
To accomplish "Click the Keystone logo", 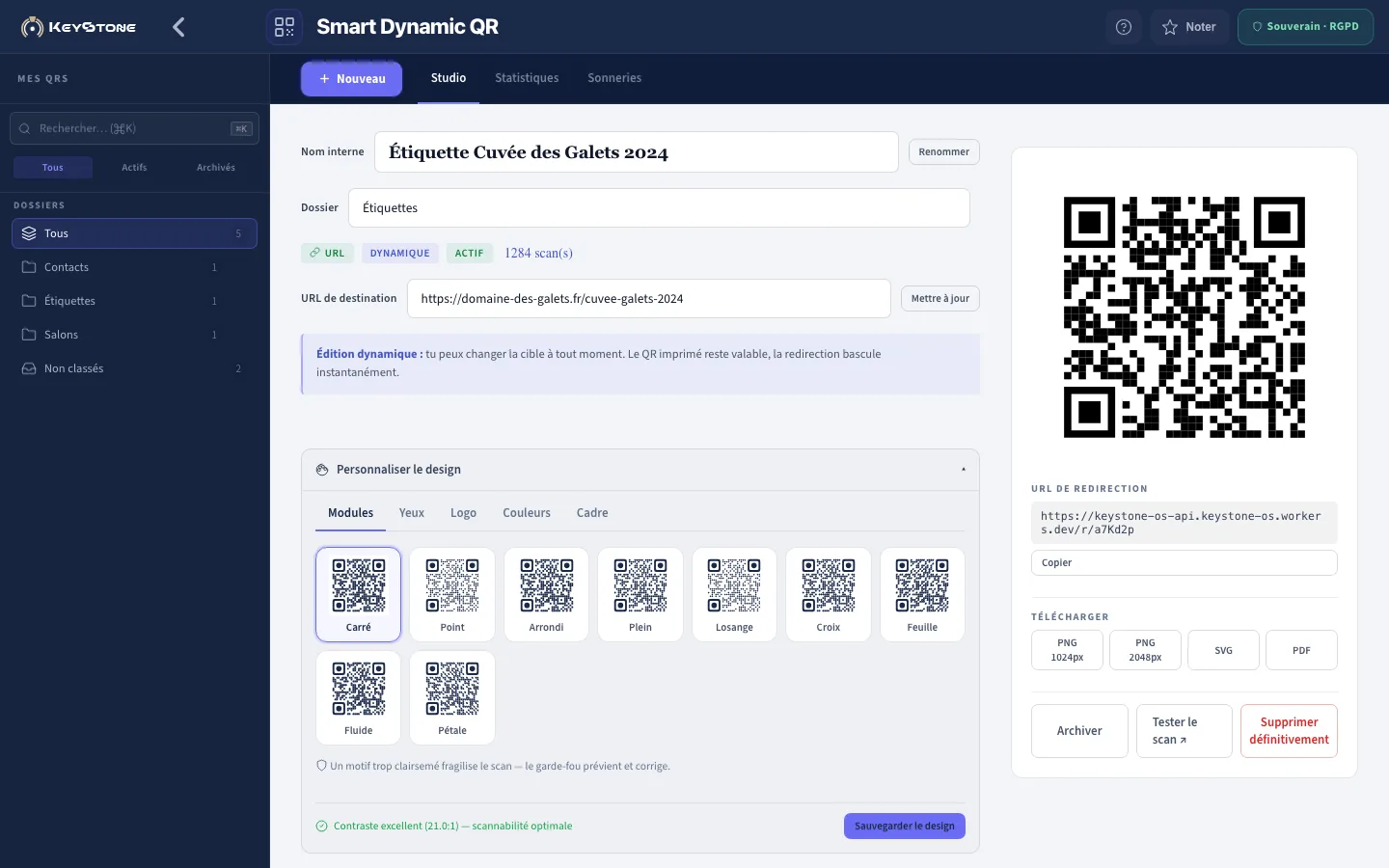I will [79, 27].
